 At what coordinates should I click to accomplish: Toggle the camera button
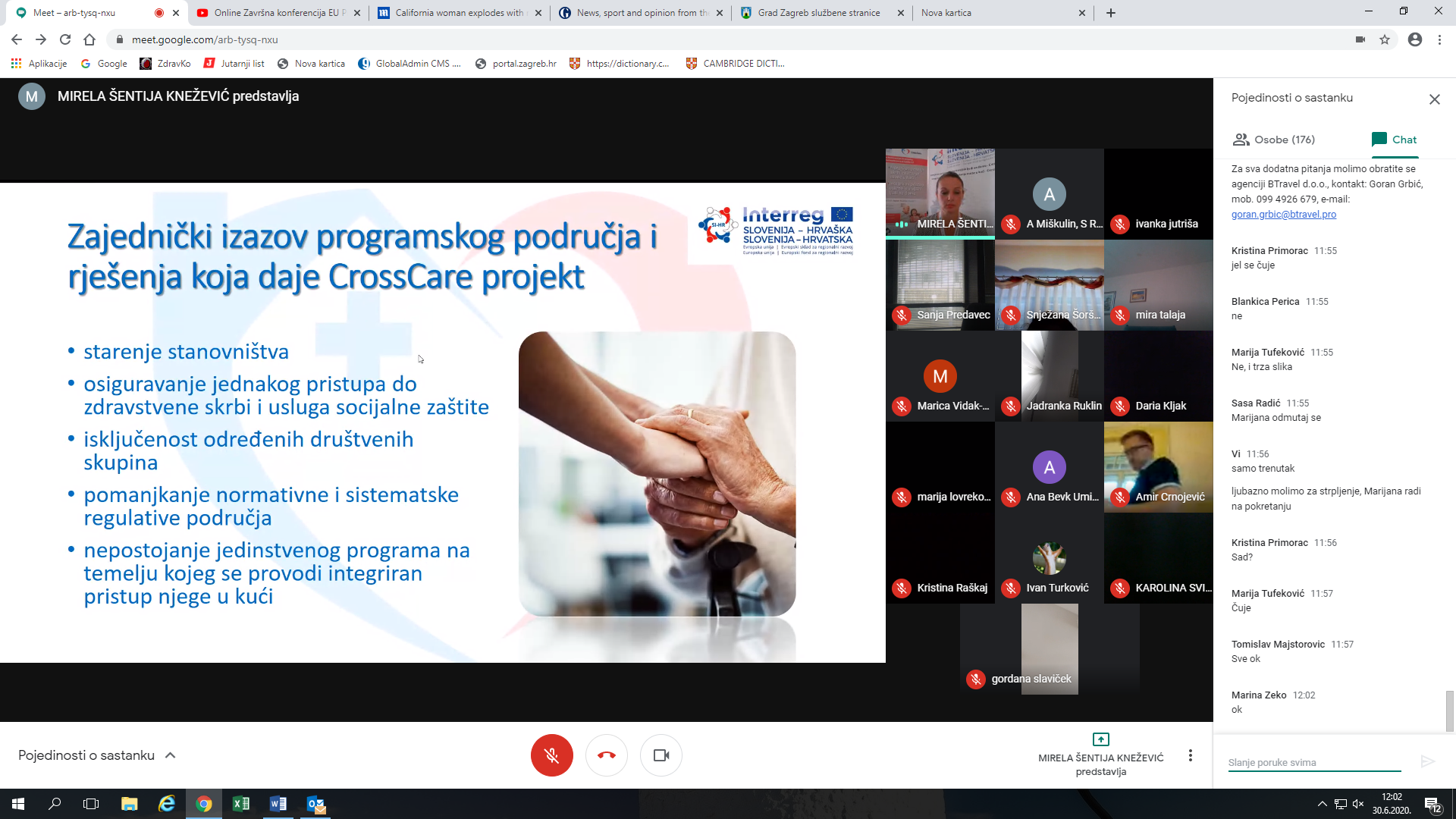tap(661, 755)
